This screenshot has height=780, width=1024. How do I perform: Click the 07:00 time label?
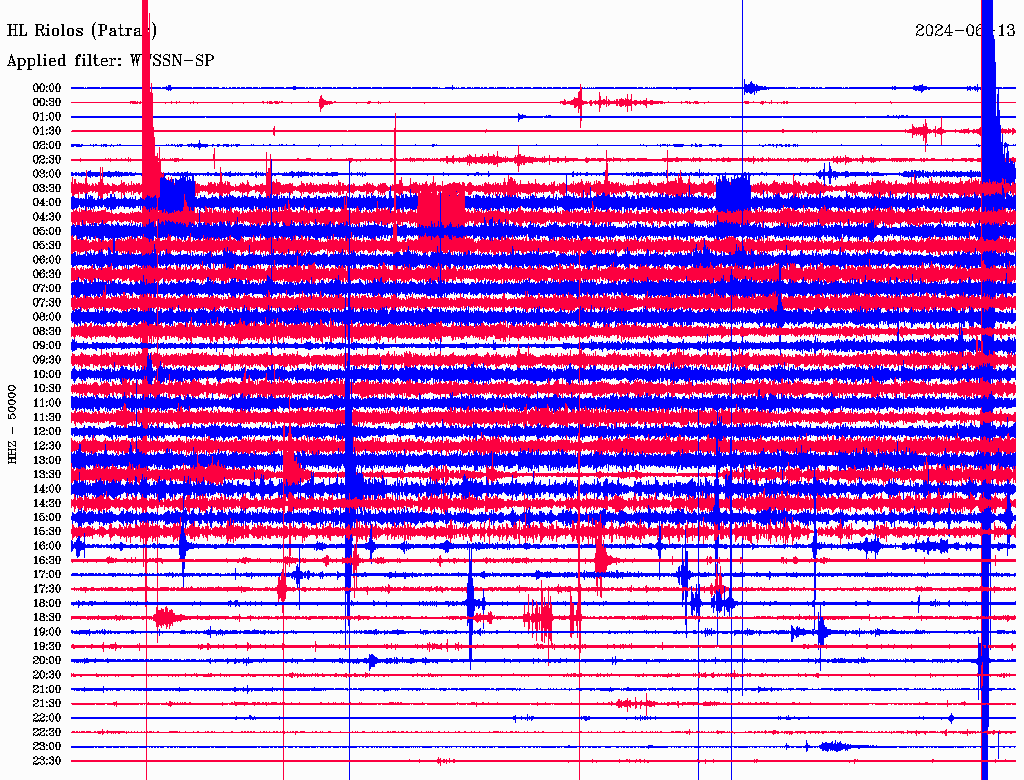pos(47,288)
